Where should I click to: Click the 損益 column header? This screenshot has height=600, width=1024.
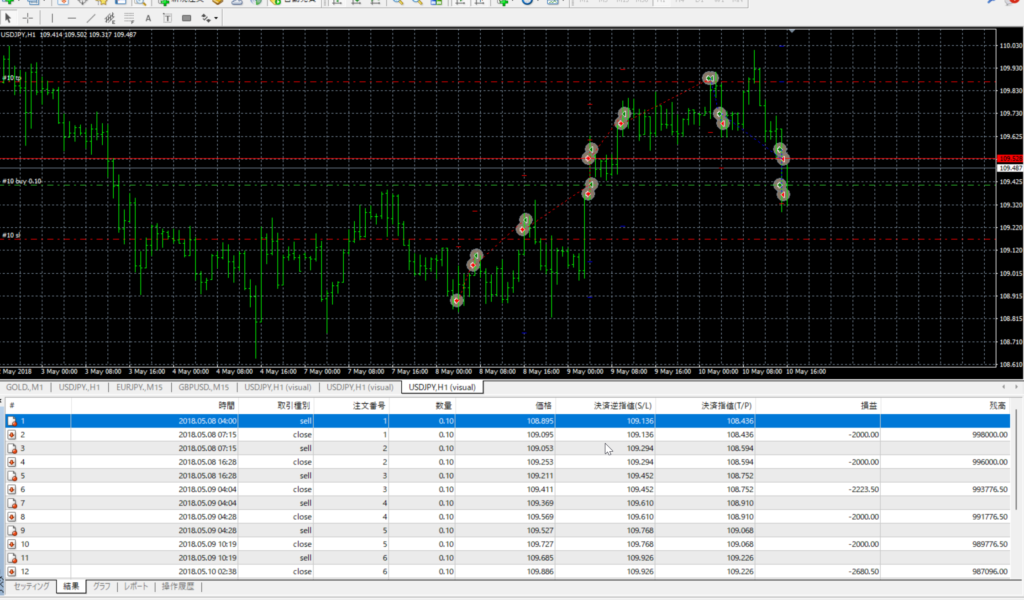pos(818,406)
